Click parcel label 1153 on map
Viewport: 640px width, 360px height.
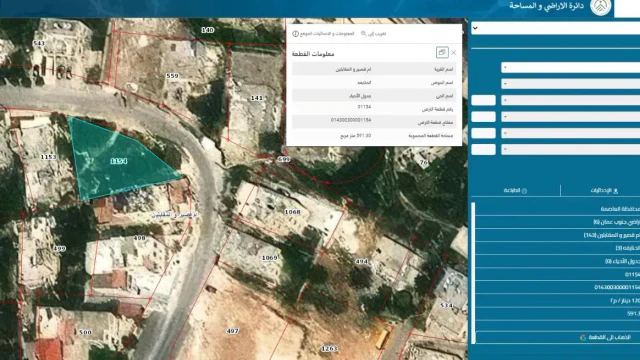pyautogui.click(x=49, y=157)
